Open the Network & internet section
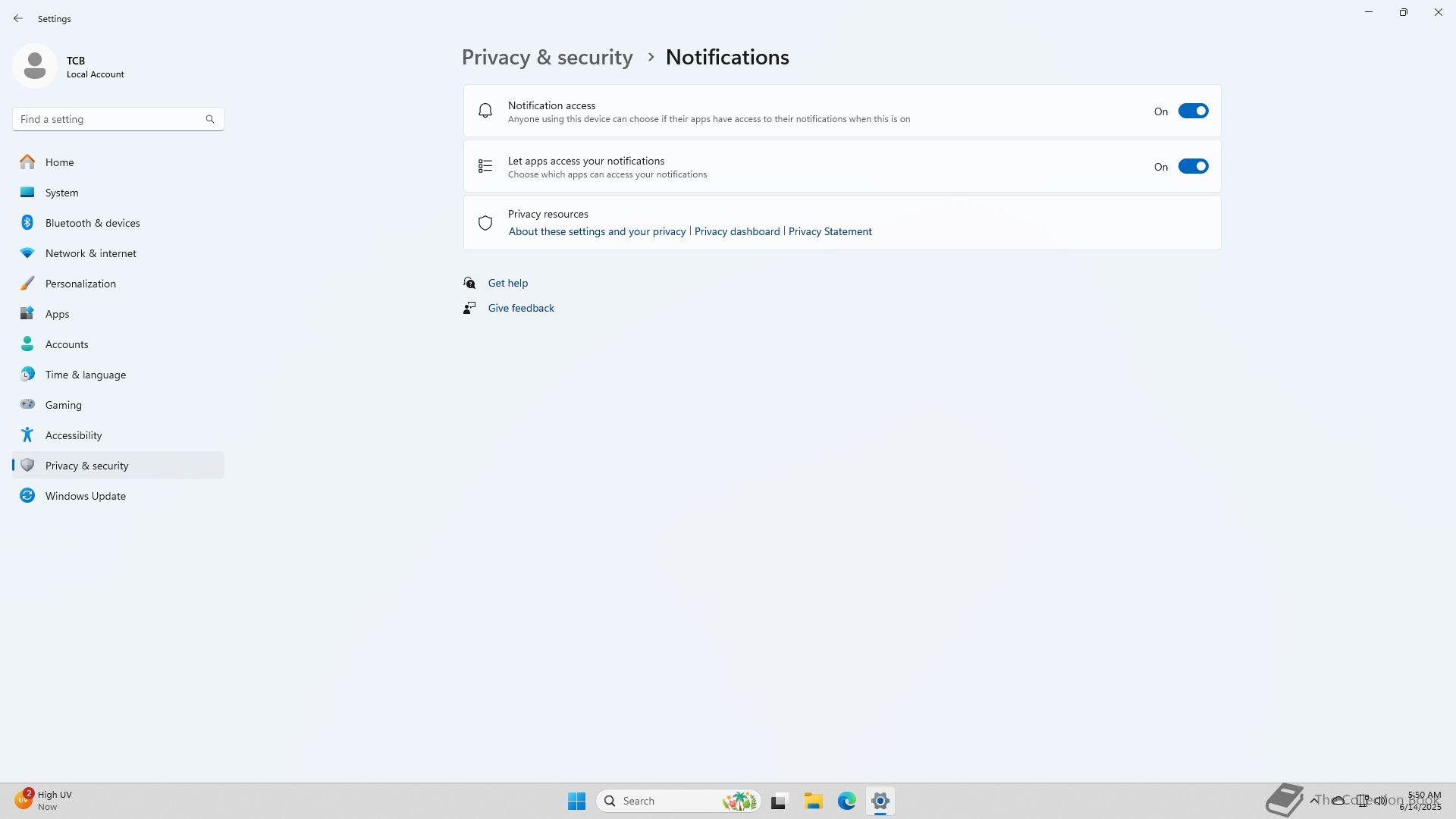This screenshot has height=819, width=1456. pos(90,253)
